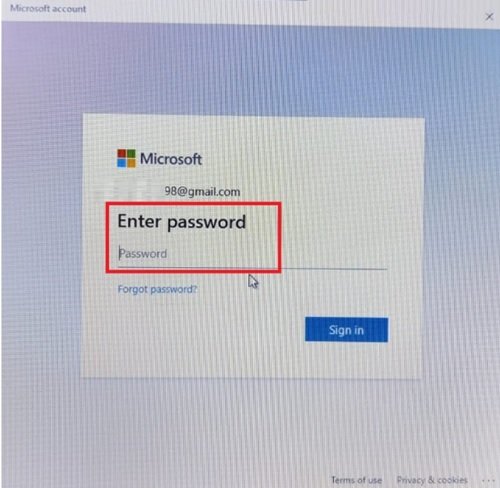Open the Terms of use link
The image size is (500, 488).
click(356, 480)
